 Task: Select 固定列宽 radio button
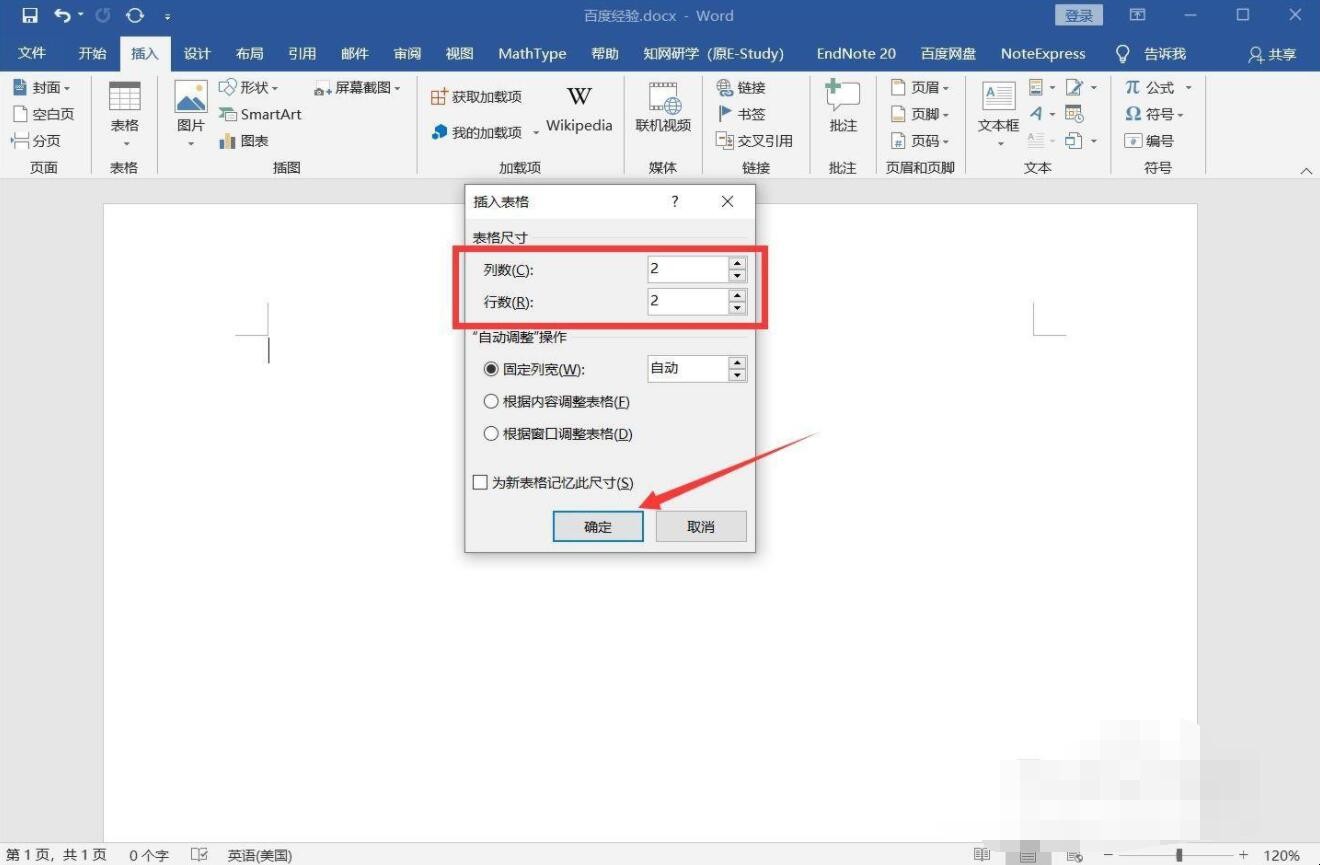point(490,369)
